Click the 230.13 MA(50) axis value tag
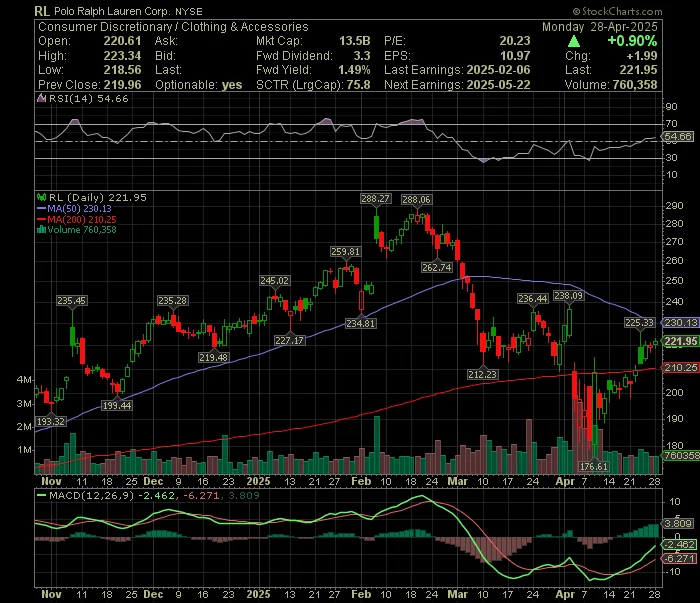The image size is (700, 603). coord(680,323)
